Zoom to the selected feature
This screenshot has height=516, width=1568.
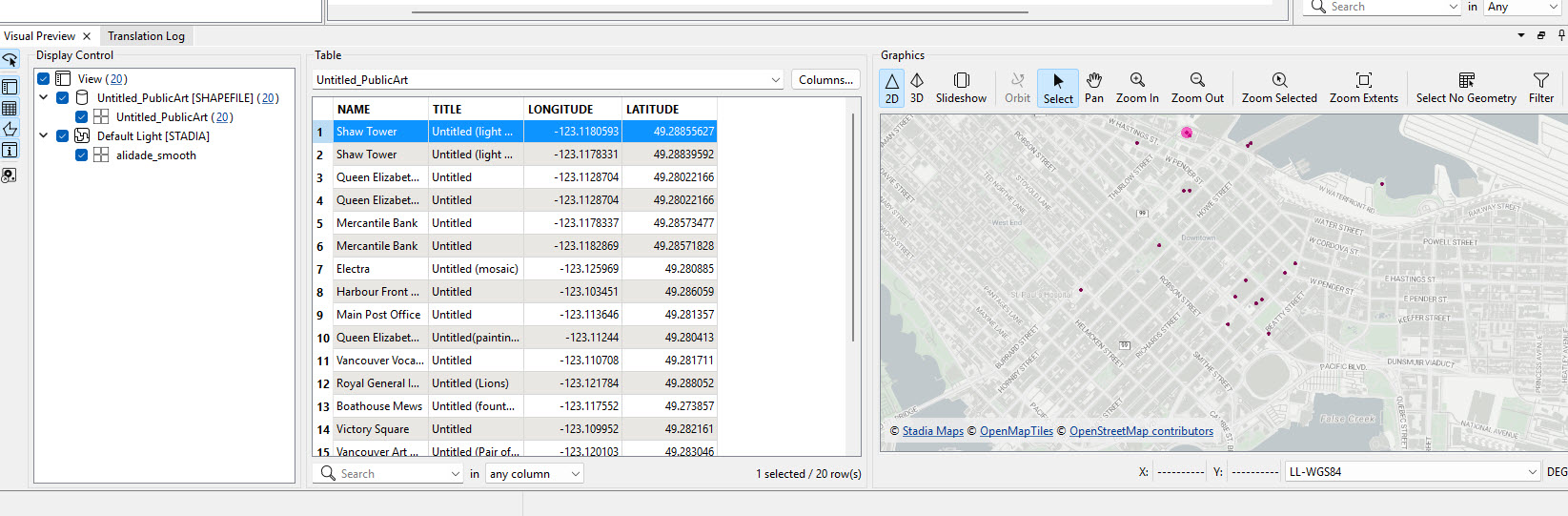1279,88
